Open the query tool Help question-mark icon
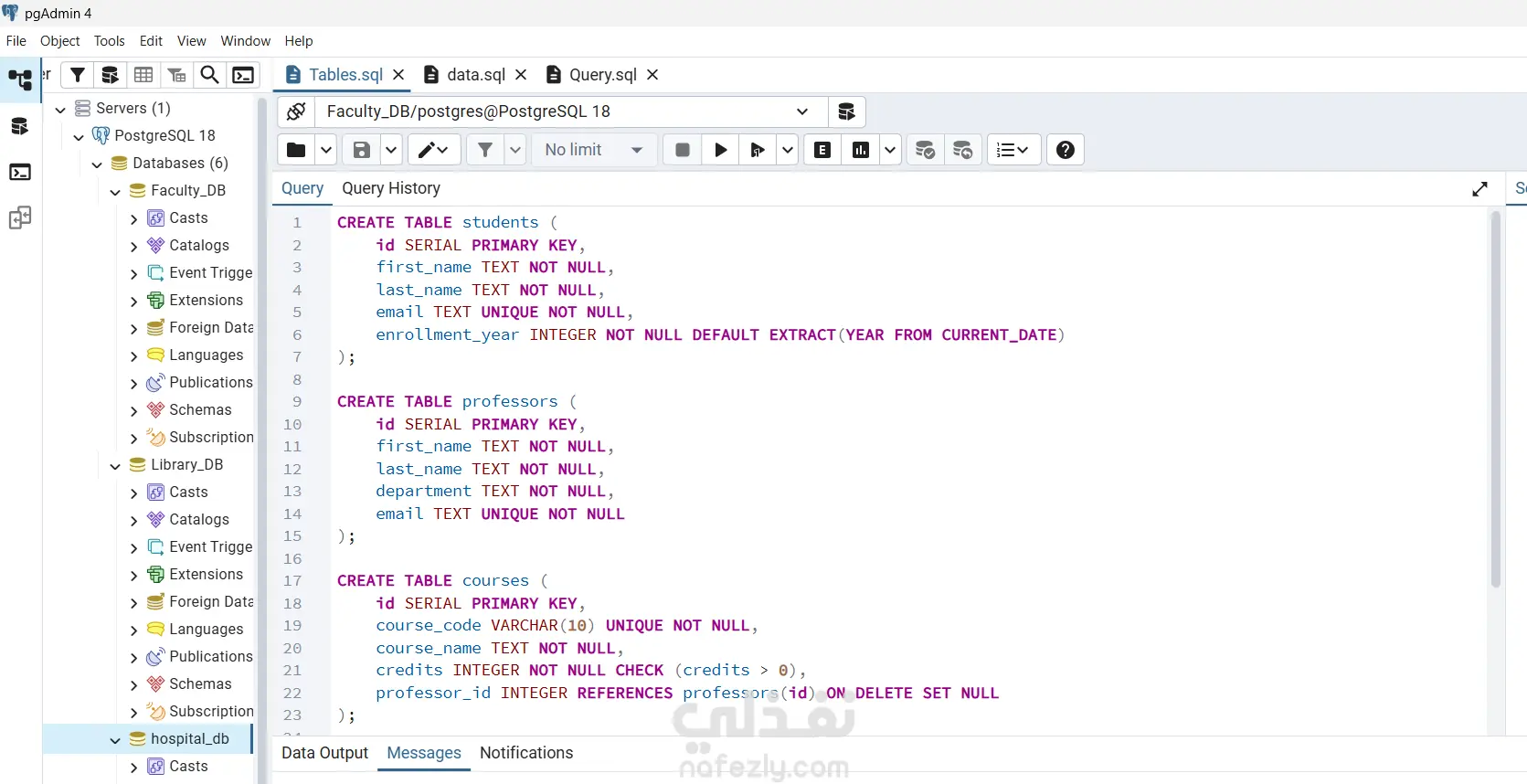 (1066, 150)
